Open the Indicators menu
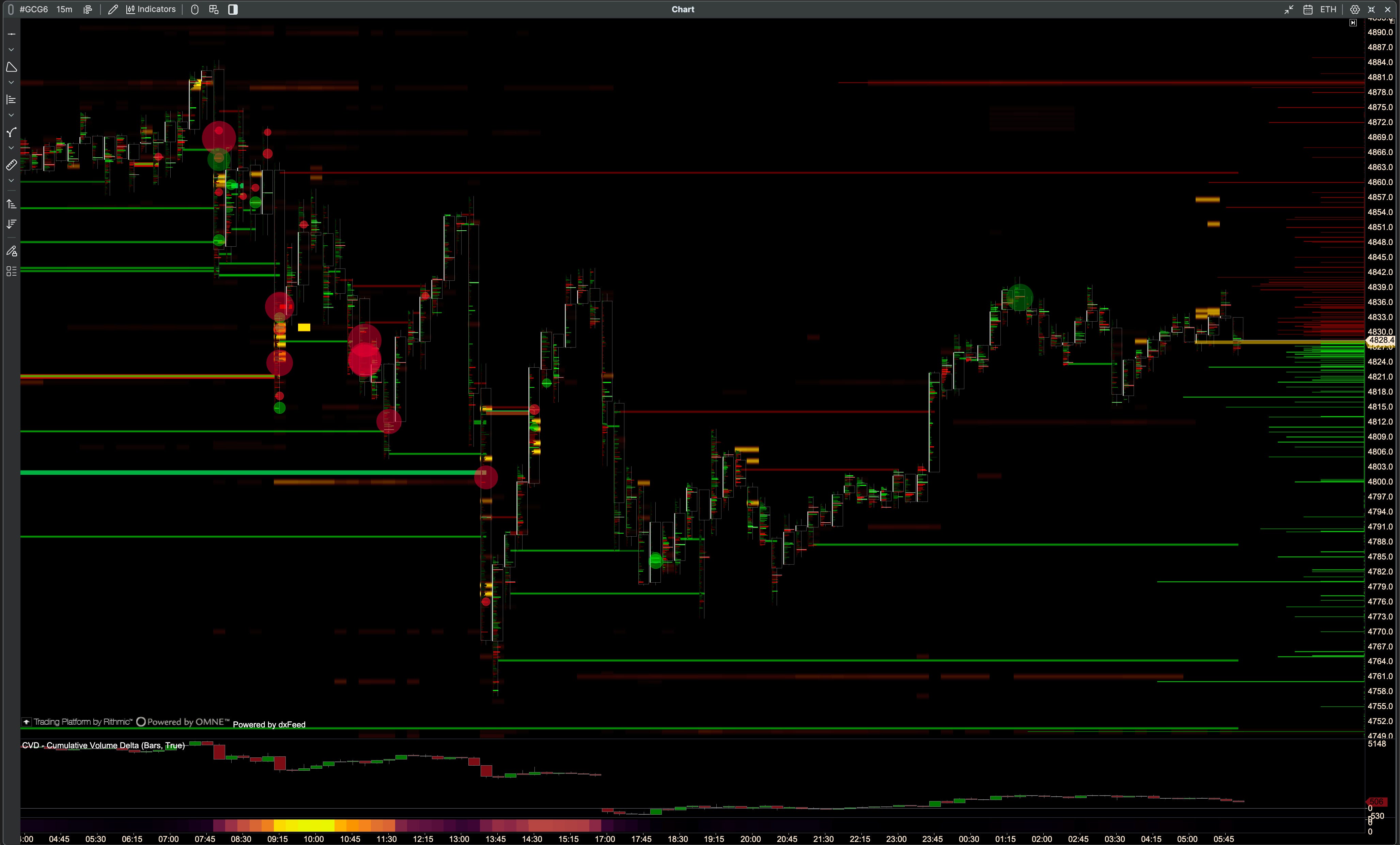 click(x=151, y=9)
